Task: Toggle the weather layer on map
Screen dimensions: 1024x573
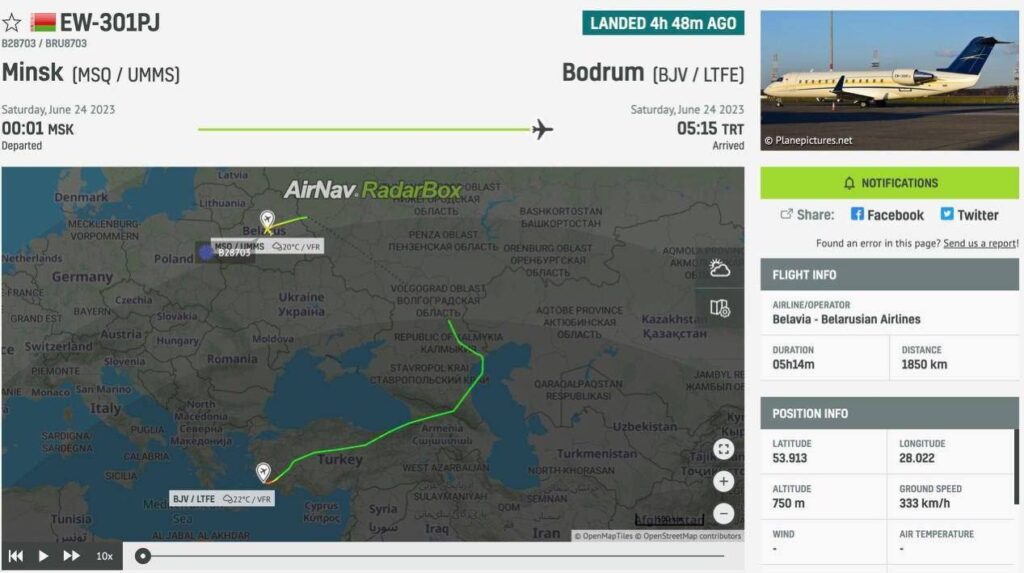Action: 719,268
